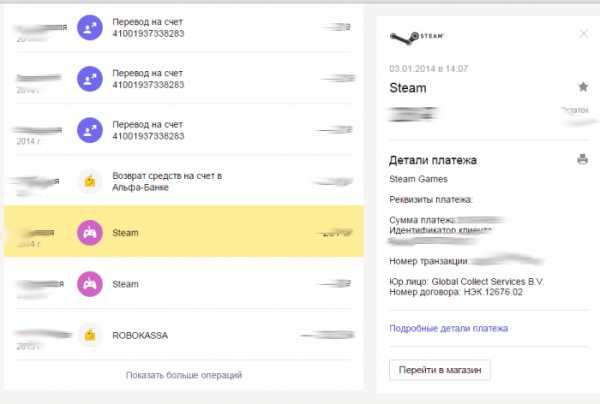Open the first 'Перевод на счет 41001937338283' entry
600x404 pixels.
pos(148,28)
